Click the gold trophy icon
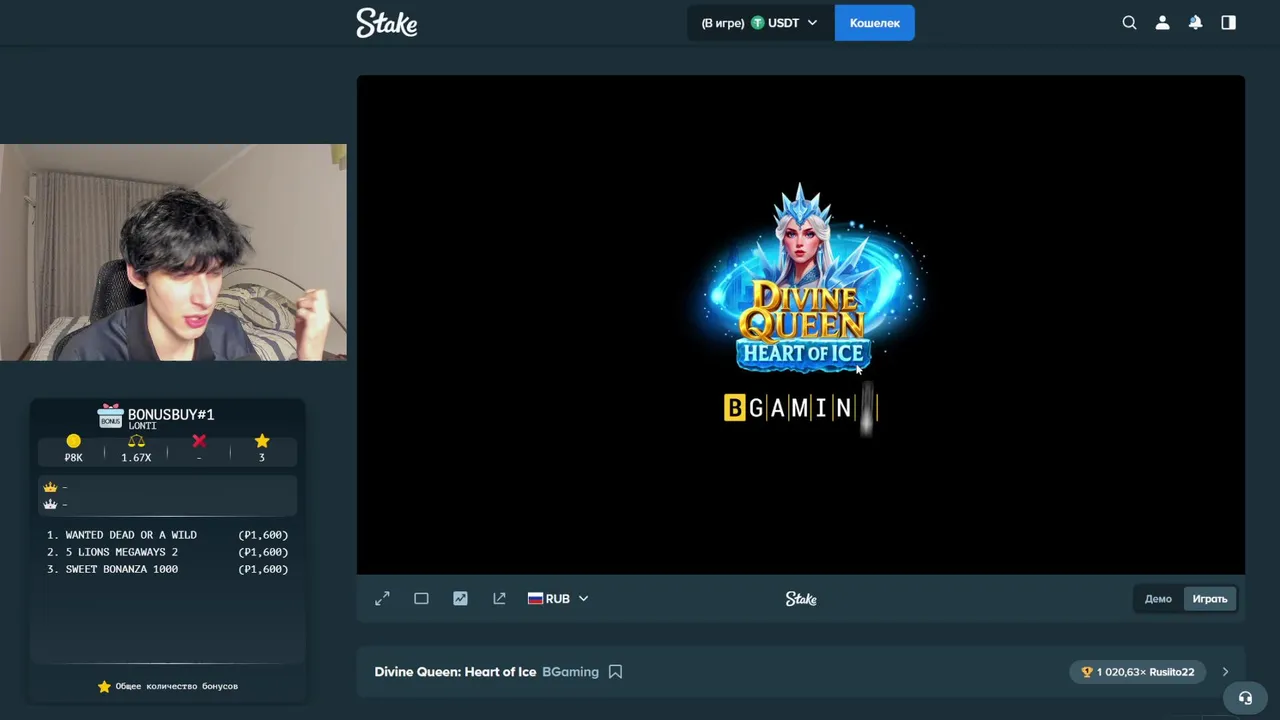This screenshot has width=1280, height=720. click(x=1087, y=672)
